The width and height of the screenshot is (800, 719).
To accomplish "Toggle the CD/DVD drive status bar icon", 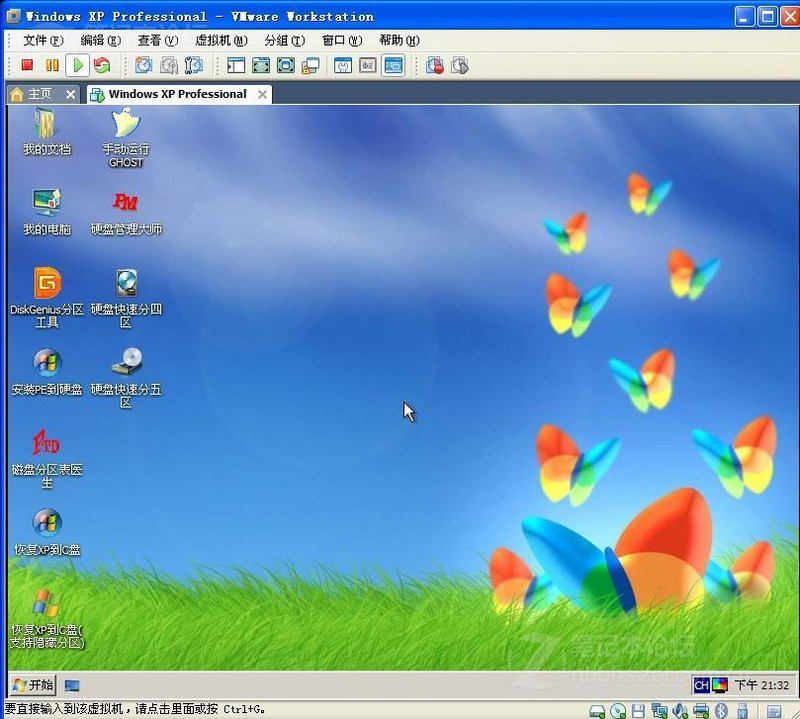I will (618, 710).
